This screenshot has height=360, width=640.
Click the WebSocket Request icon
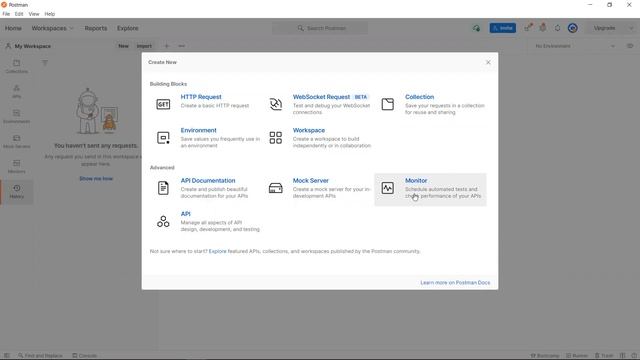tap(276, 104)
